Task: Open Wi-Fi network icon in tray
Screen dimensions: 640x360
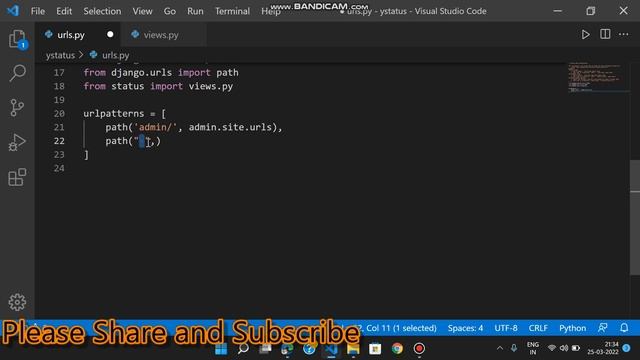Action: click(x=552, y=348)
